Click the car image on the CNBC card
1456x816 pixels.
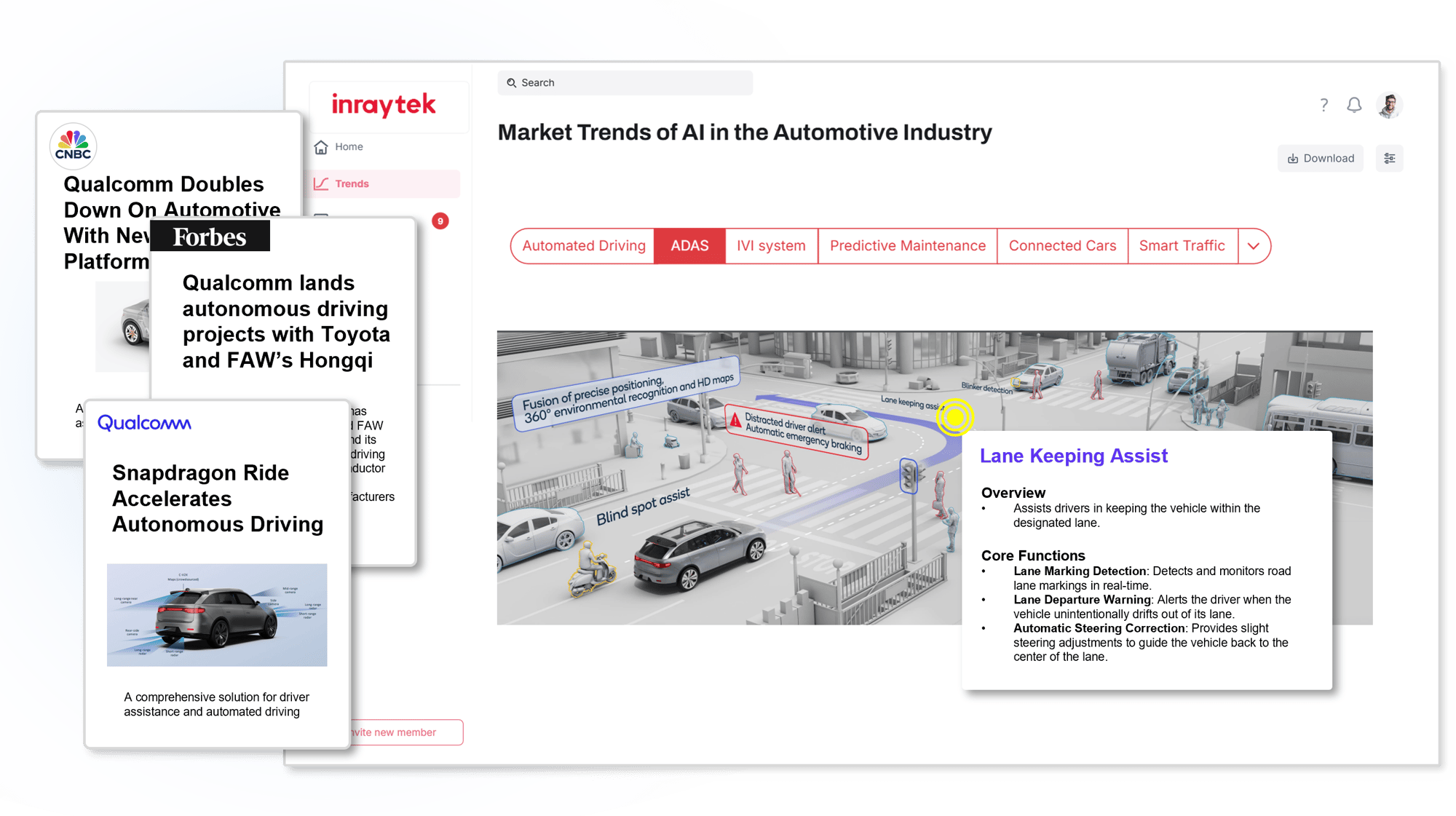(x=124, y=328)
